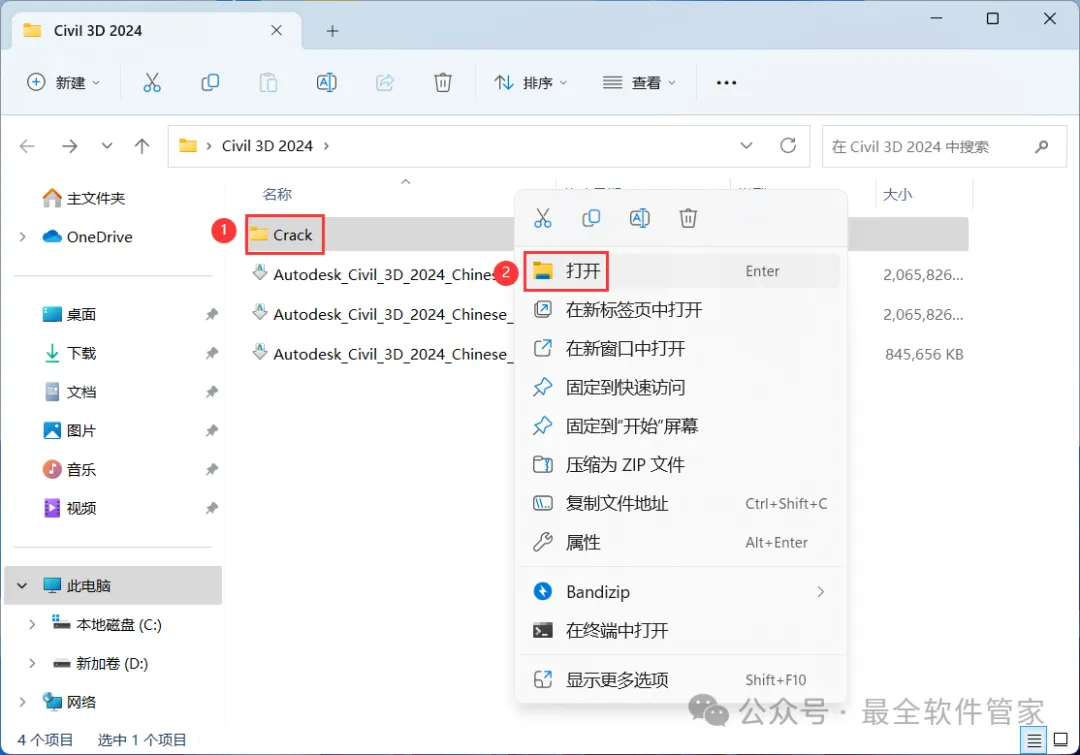Choose 复制文件地址 menu item
1080x755 pixels.
pos(681,504)
